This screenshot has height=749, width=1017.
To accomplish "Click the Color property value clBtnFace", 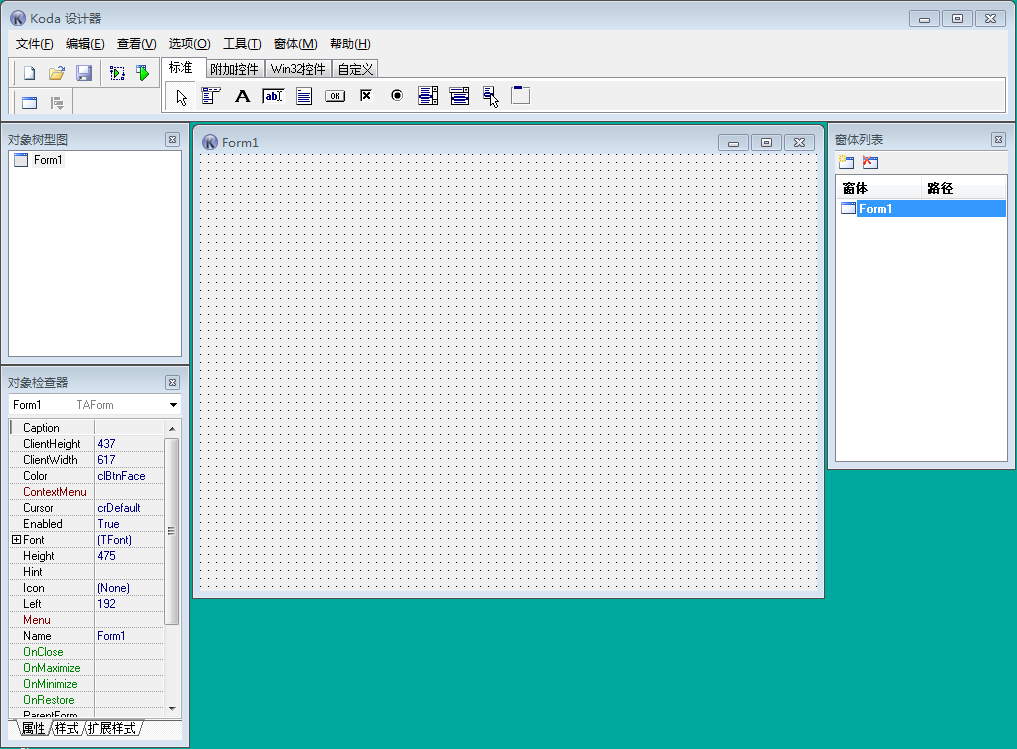I will click(x=128, y=476).
